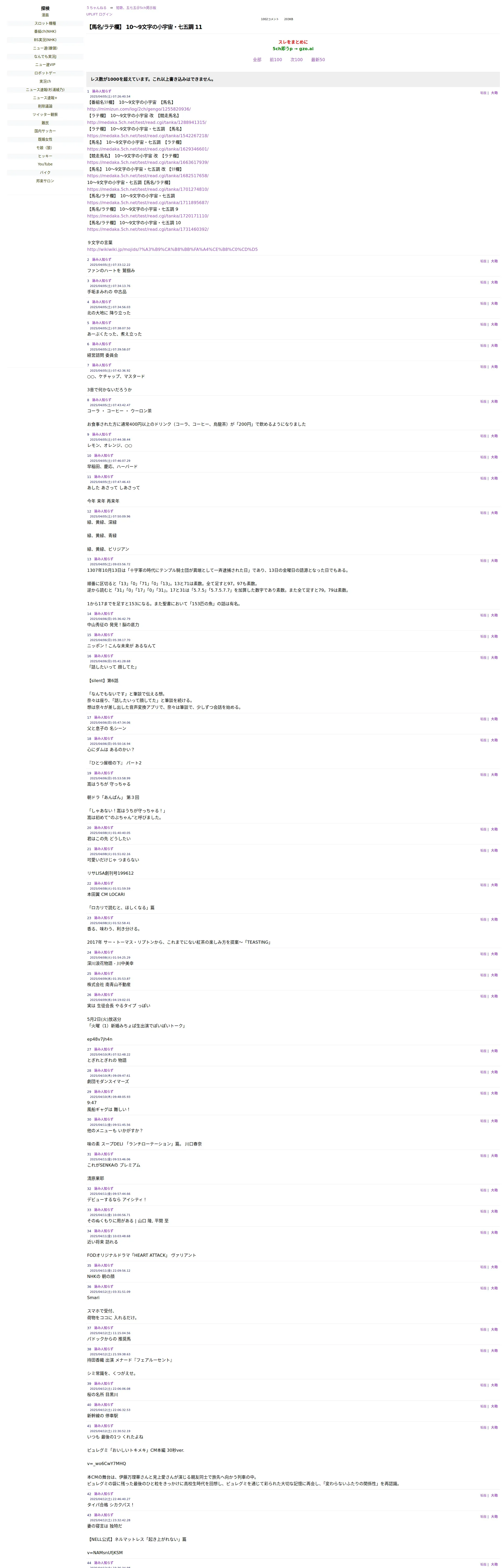This screenshot has height=1568, width=502.
Task: Click 垢版 link on post 2
Action: pos(483,261)
